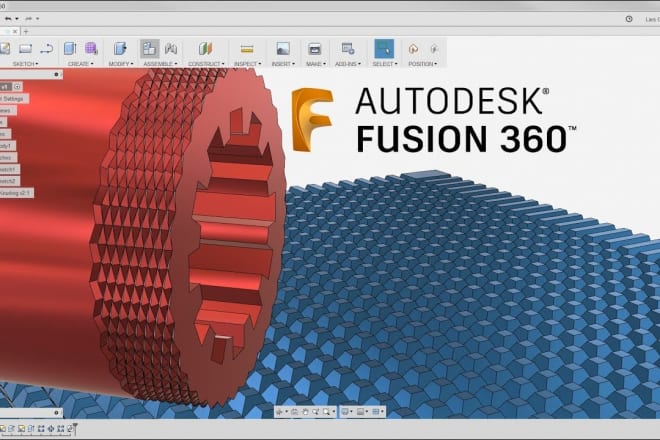Click the Insert image icon
The height and width of the screenshot is (440, 660).
tap(283, 49)
